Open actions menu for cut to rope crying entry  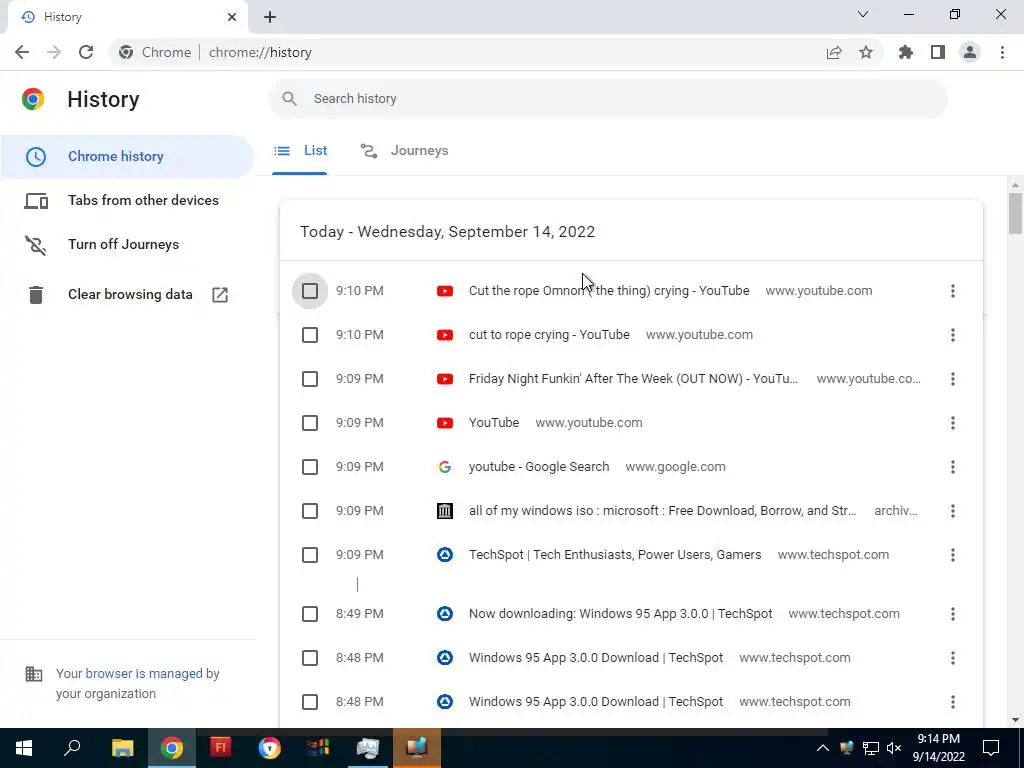click(x=953, y=335)
